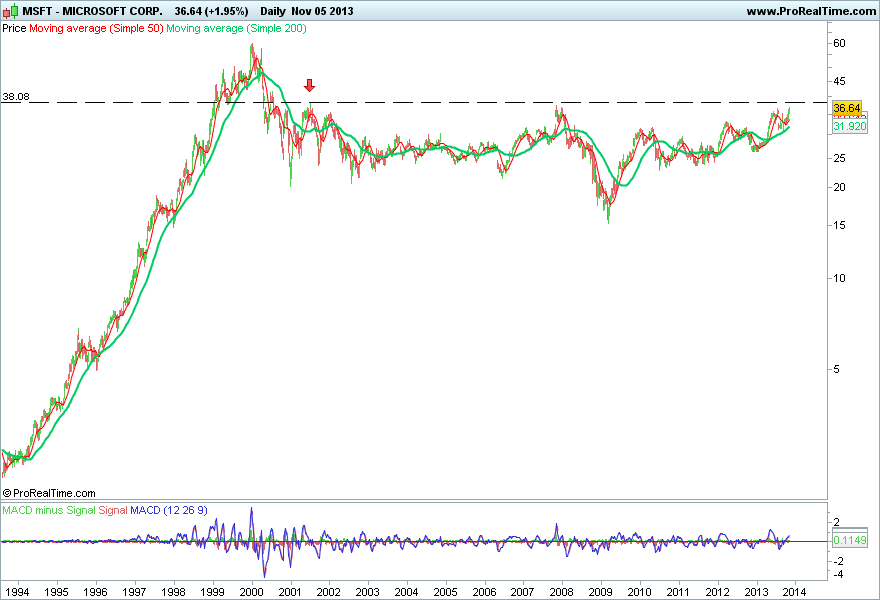Click the 1994 label on time axis
The height and width of the screenshot is (600, 880).
[x=17, y=592]
